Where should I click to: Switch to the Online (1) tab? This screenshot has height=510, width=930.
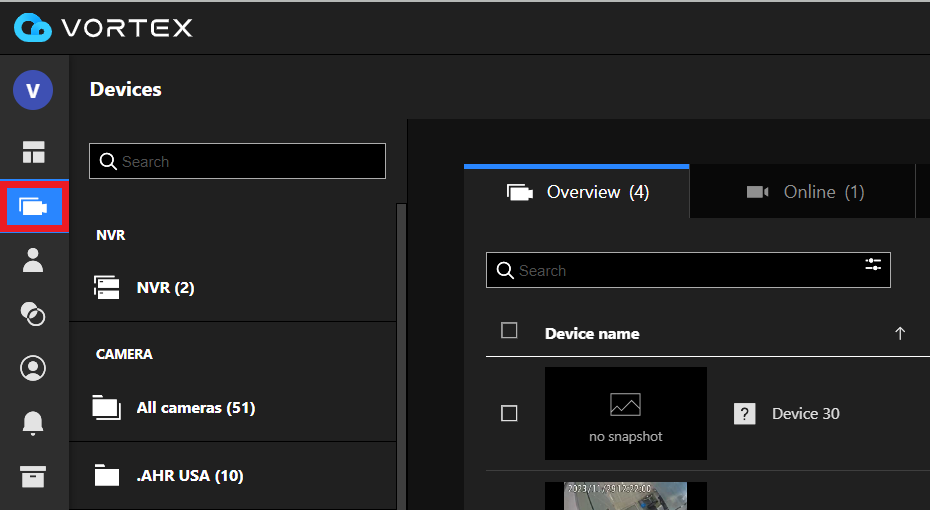tap(805, 192)
